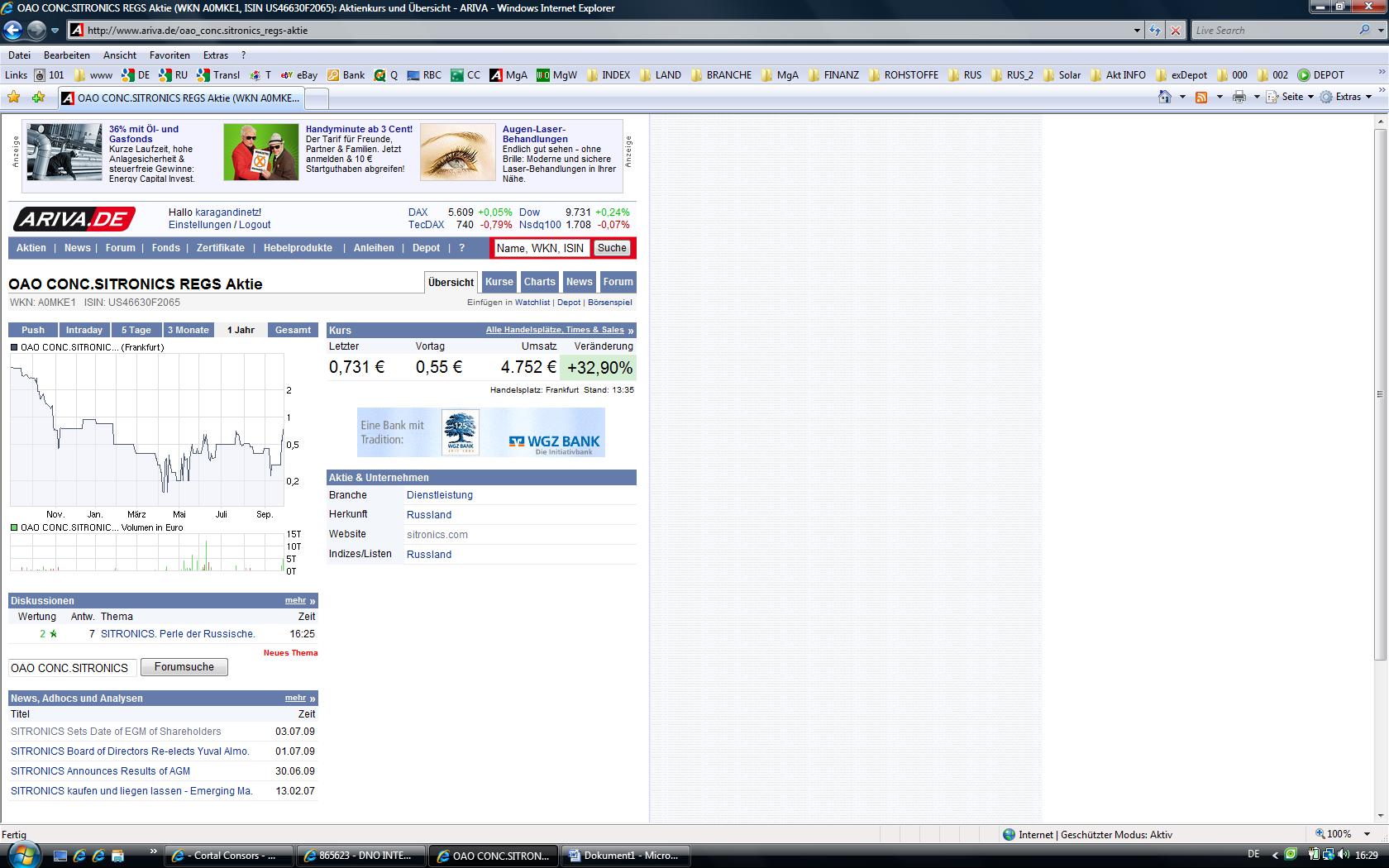
Task: Expand the Home button dropdown arrow
Action: 1182,97
